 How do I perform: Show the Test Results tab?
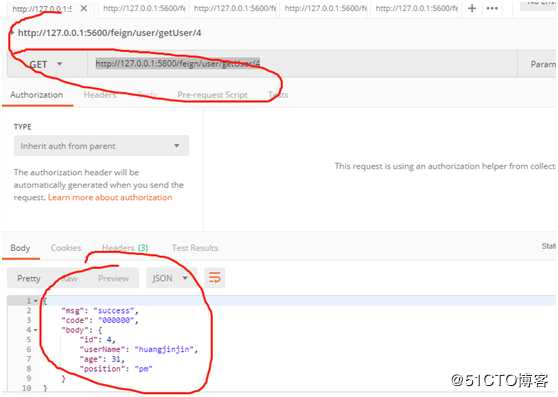point(195,248)
